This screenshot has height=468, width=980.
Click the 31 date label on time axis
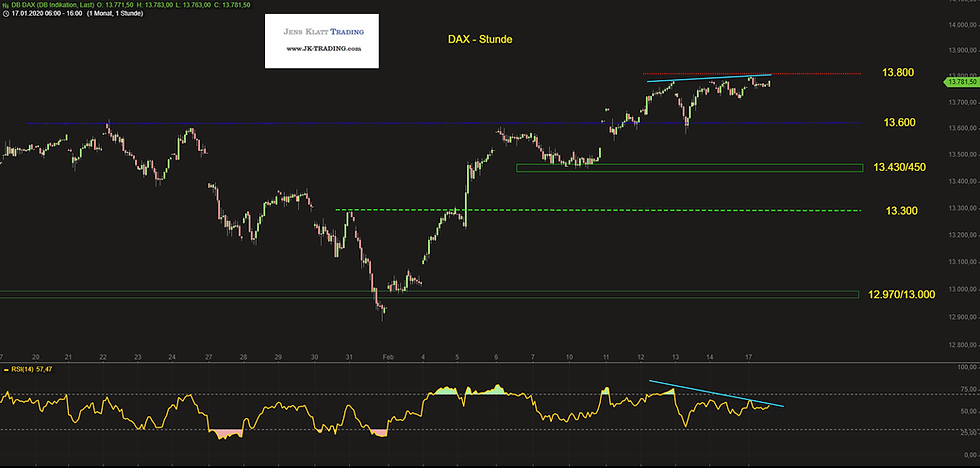[349, 357]
